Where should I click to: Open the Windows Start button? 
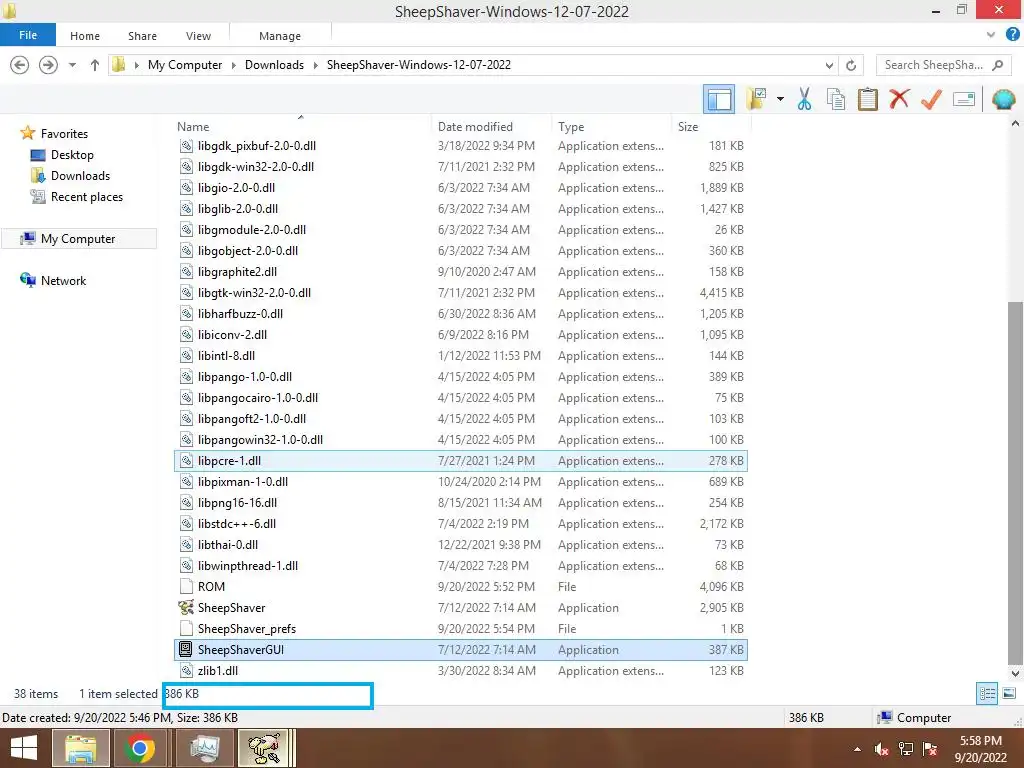pyautogui.click(x=24, y=748)
